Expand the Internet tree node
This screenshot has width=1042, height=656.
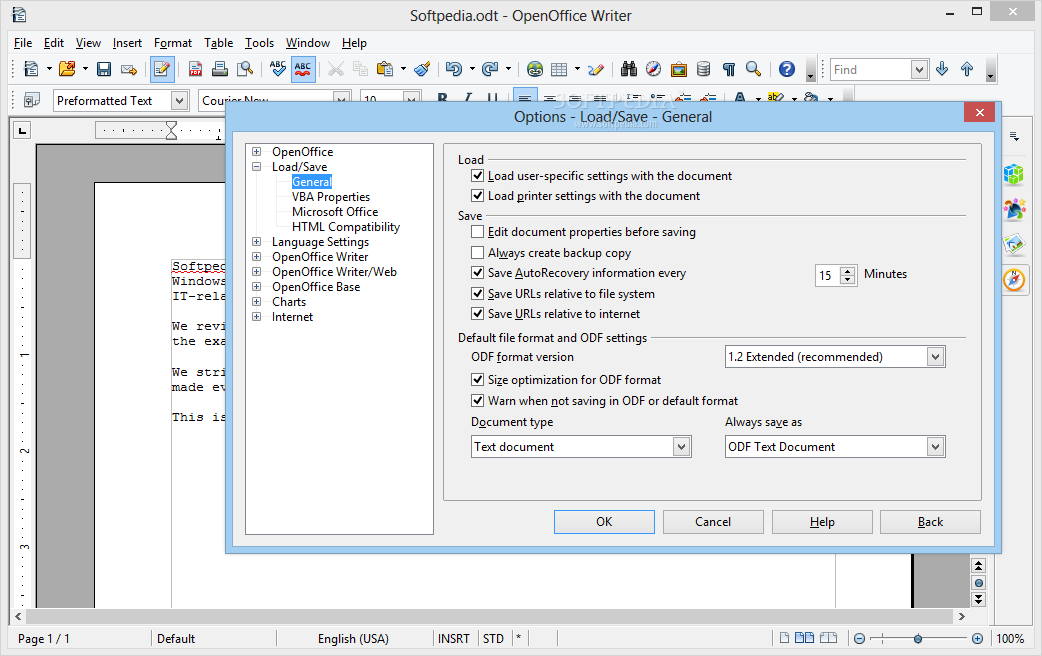pos(257,316)
